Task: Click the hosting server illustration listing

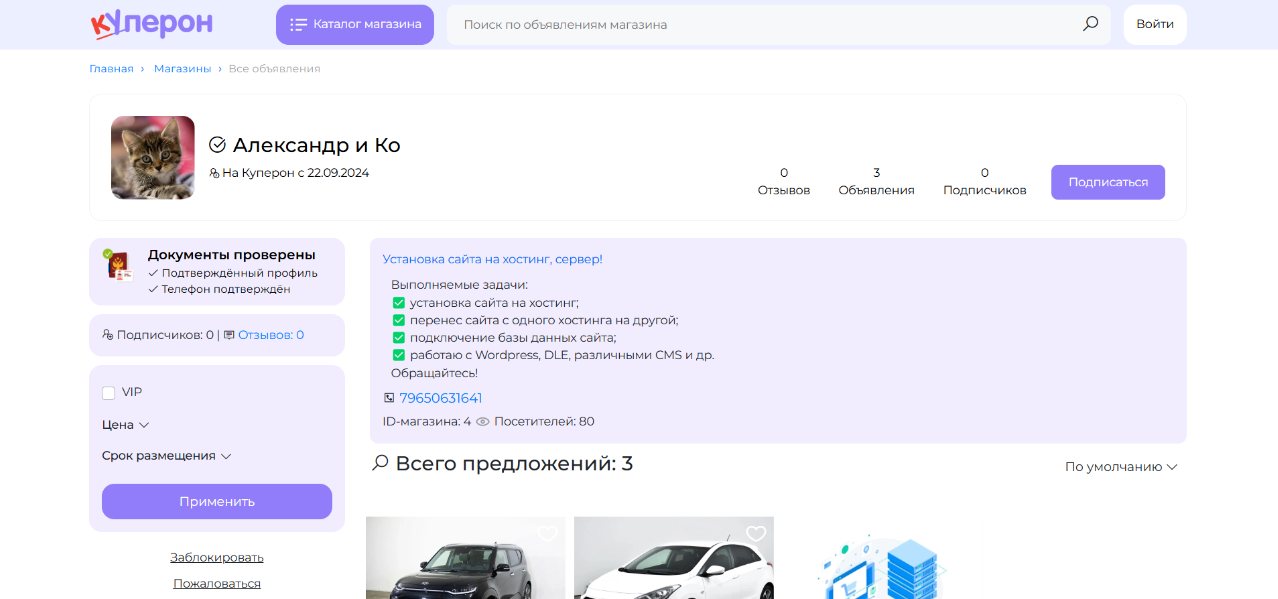Action: [x=881, y=565]
